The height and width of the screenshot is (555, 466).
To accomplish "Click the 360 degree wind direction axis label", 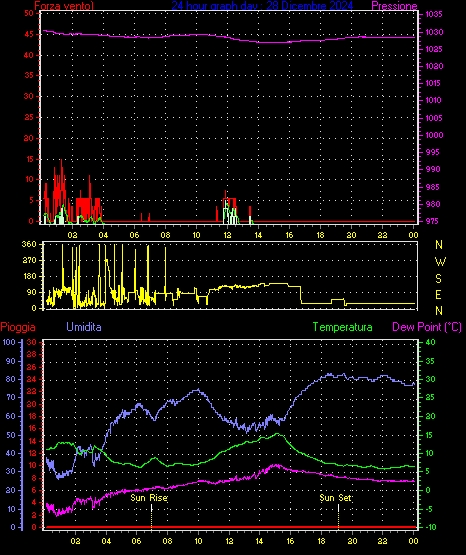I will (29, 244).
